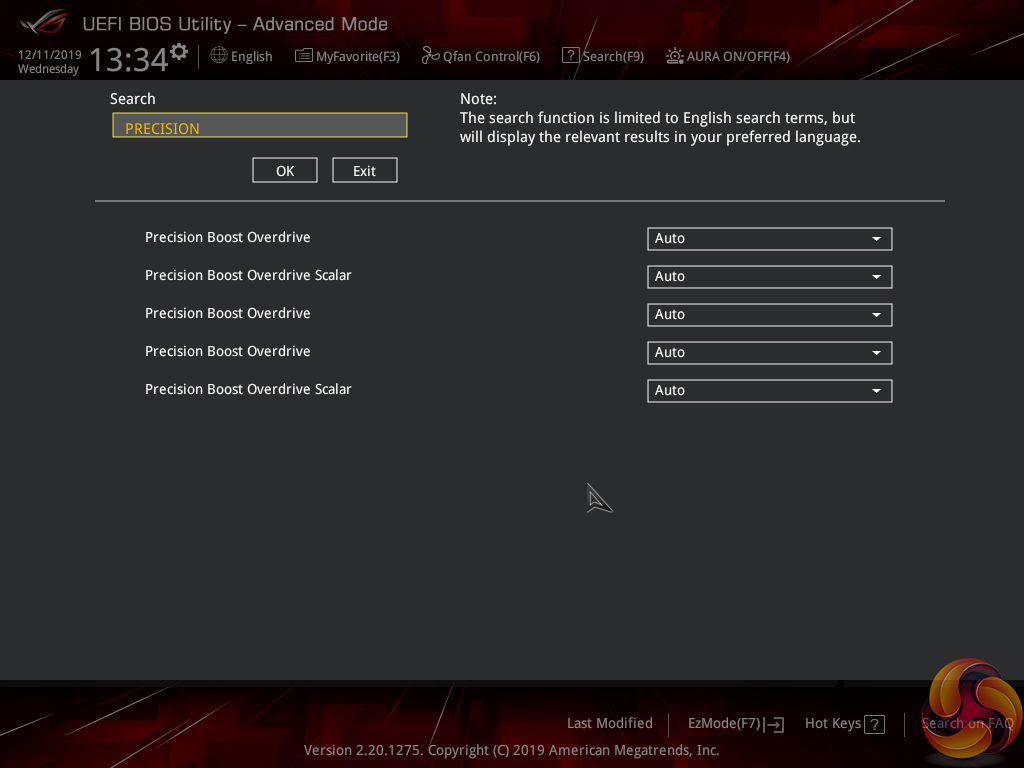The width and height of the screenshot is (1024, 768).
Task: Click the Hot Keys question mark icon
Action: 874,724
